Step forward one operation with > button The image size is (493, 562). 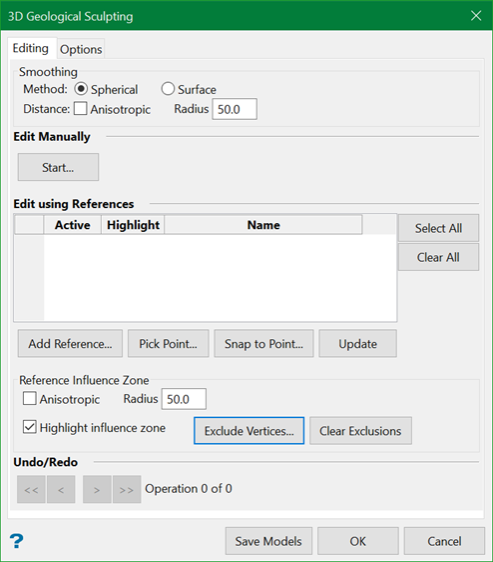pos(97,489)
